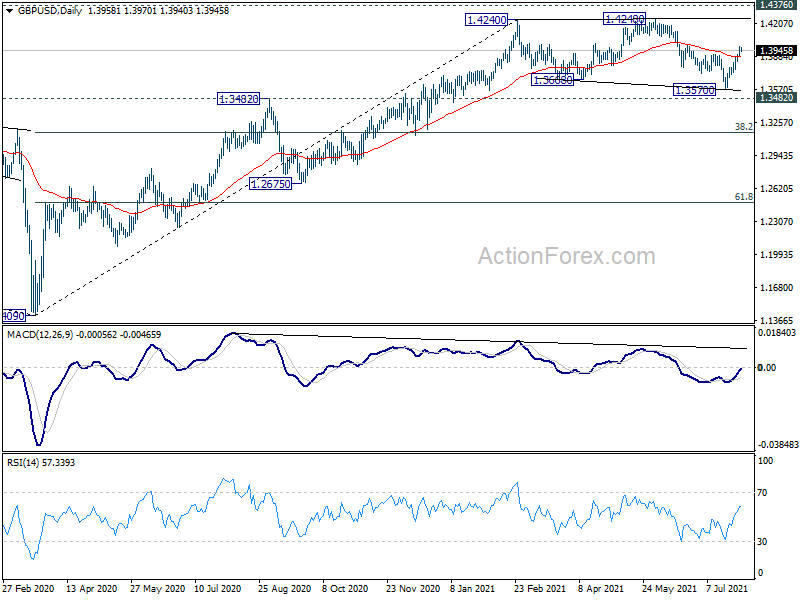This screenshot has width=800, height=600.
Task: Click the 8 Jan 2021 date label
Action: click(x=473, y=589)
